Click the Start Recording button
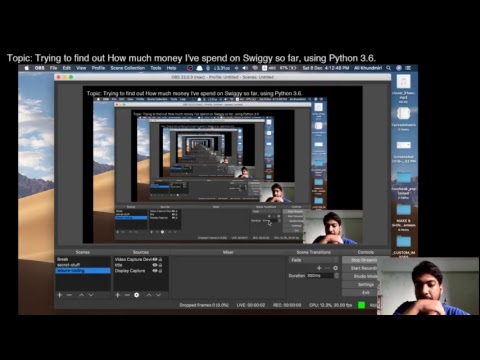Viewport: 480px width, 360px height. click(x=360, y=268)
